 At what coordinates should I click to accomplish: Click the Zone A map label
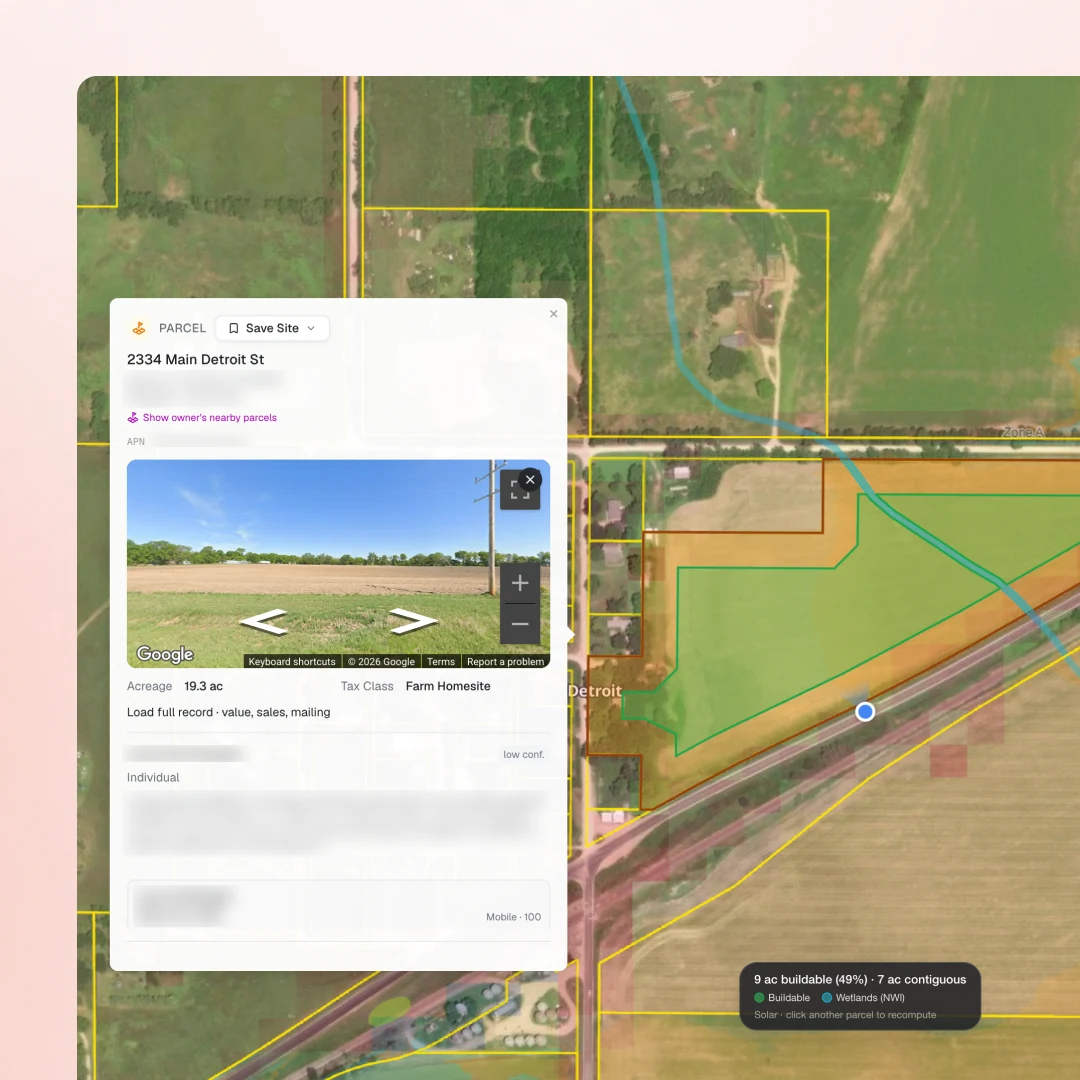point(1023,433)
